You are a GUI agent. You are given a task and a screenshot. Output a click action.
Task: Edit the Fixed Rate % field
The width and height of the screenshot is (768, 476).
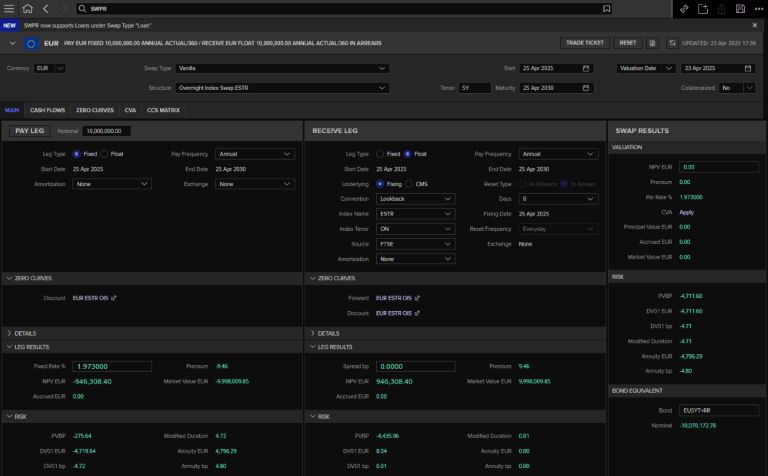112,366
